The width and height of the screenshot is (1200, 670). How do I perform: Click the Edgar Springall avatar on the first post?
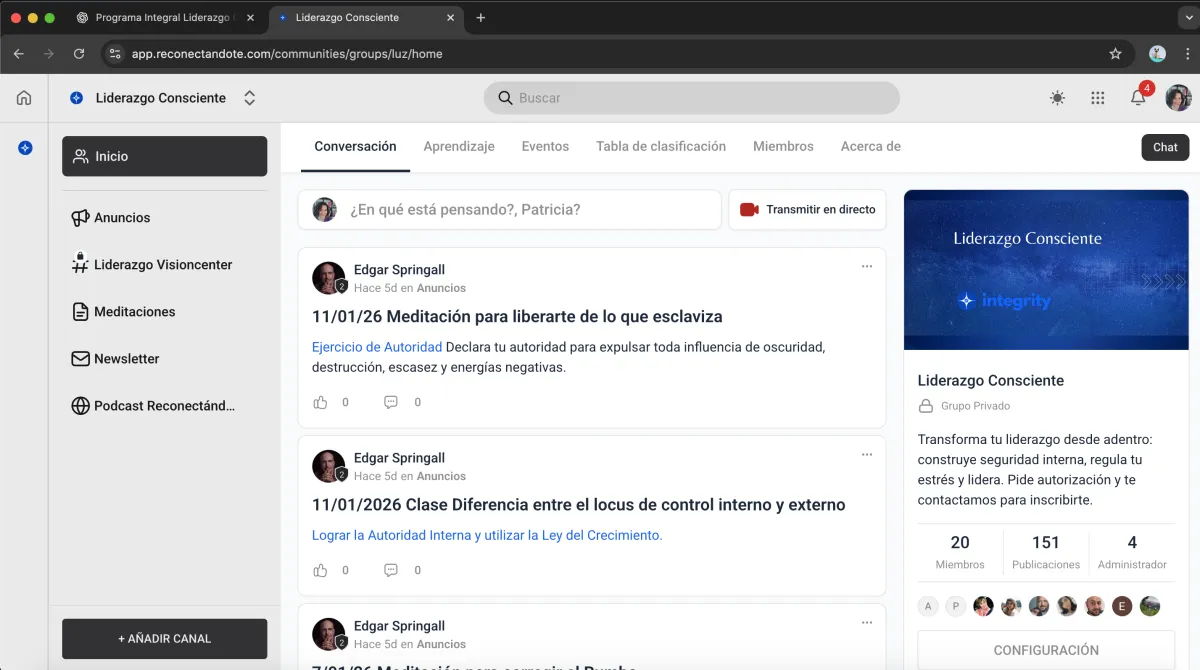tap(329, 278)
